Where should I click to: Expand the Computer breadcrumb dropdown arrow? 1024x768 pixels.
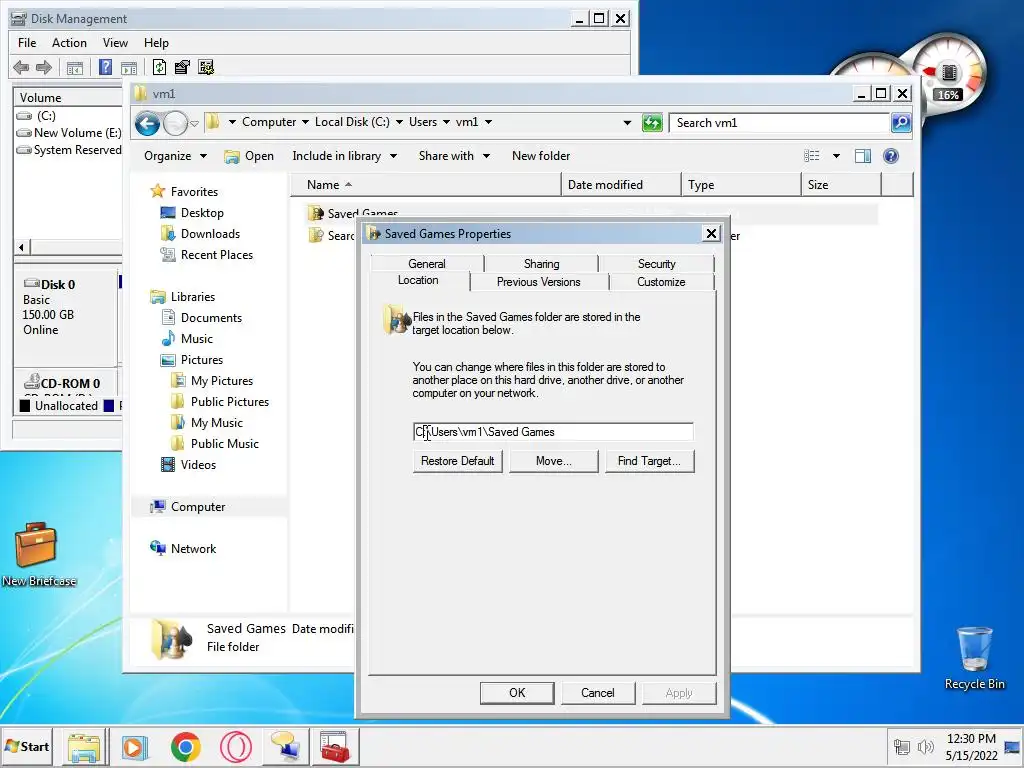304,122
